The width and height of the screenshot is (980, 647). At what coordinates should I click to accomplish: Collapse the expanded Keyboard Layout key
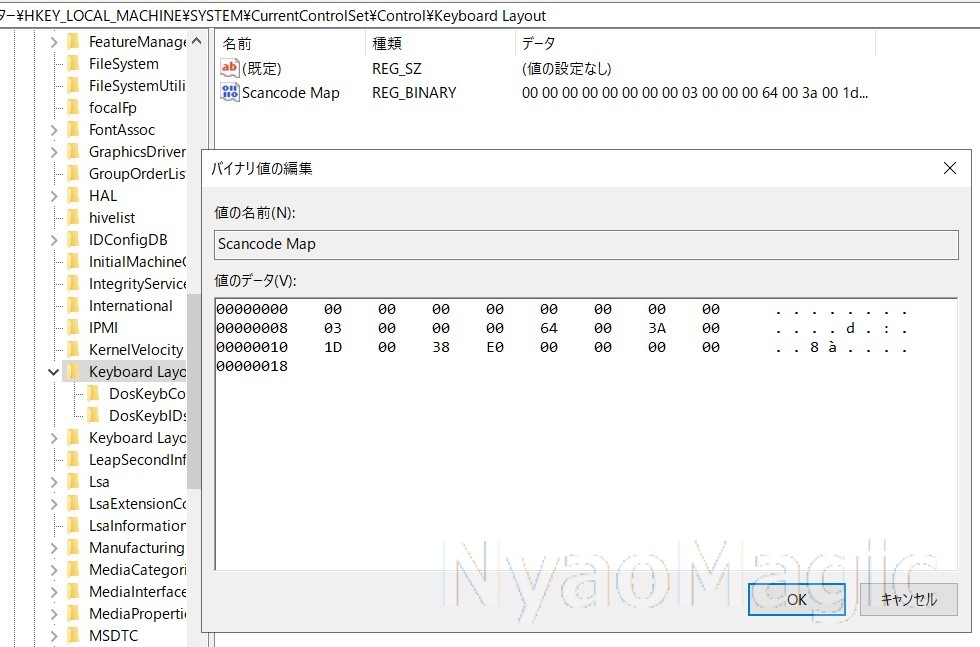click(x=54, y=372)
